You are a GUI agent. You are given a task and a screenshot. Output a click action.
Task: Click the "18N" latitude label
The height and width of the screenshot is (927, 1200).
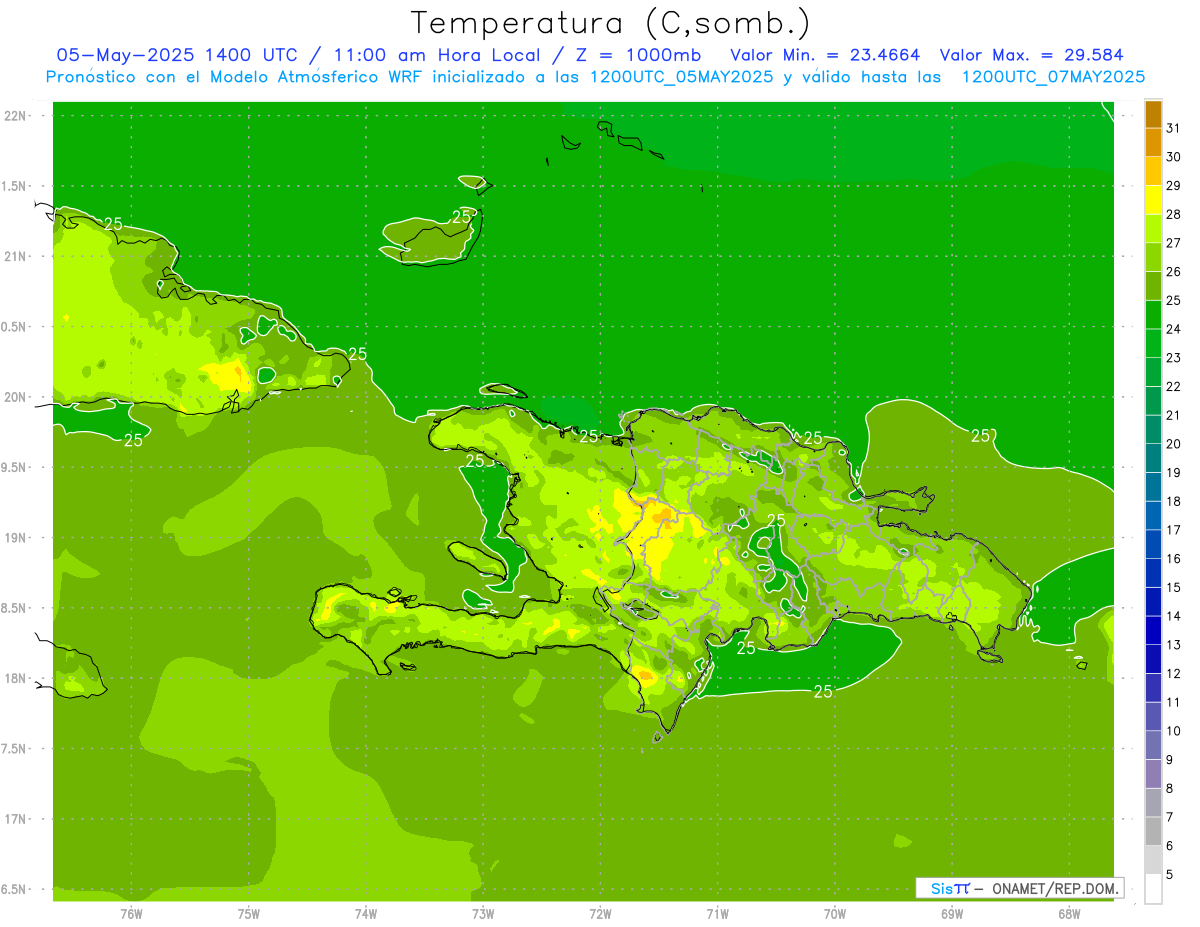(17, 679)
